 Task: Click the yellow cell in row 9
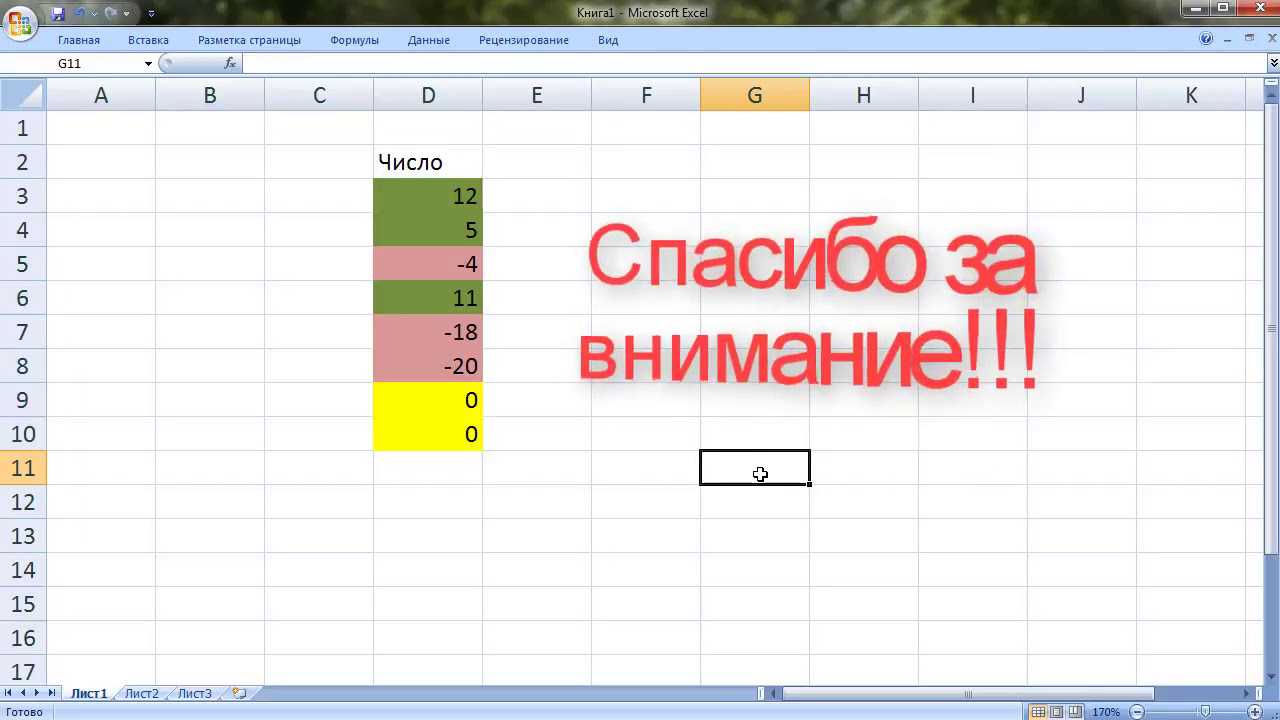428,400
